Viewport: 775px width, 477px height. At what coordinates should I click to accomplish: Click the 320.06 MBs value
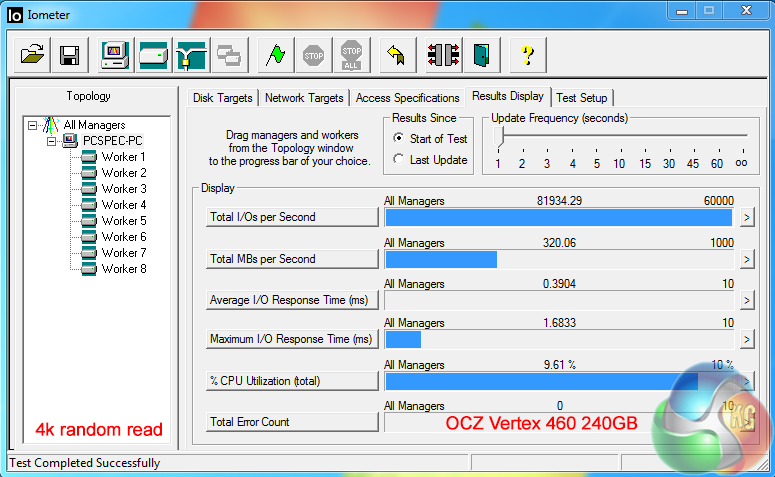click(559, 243)
